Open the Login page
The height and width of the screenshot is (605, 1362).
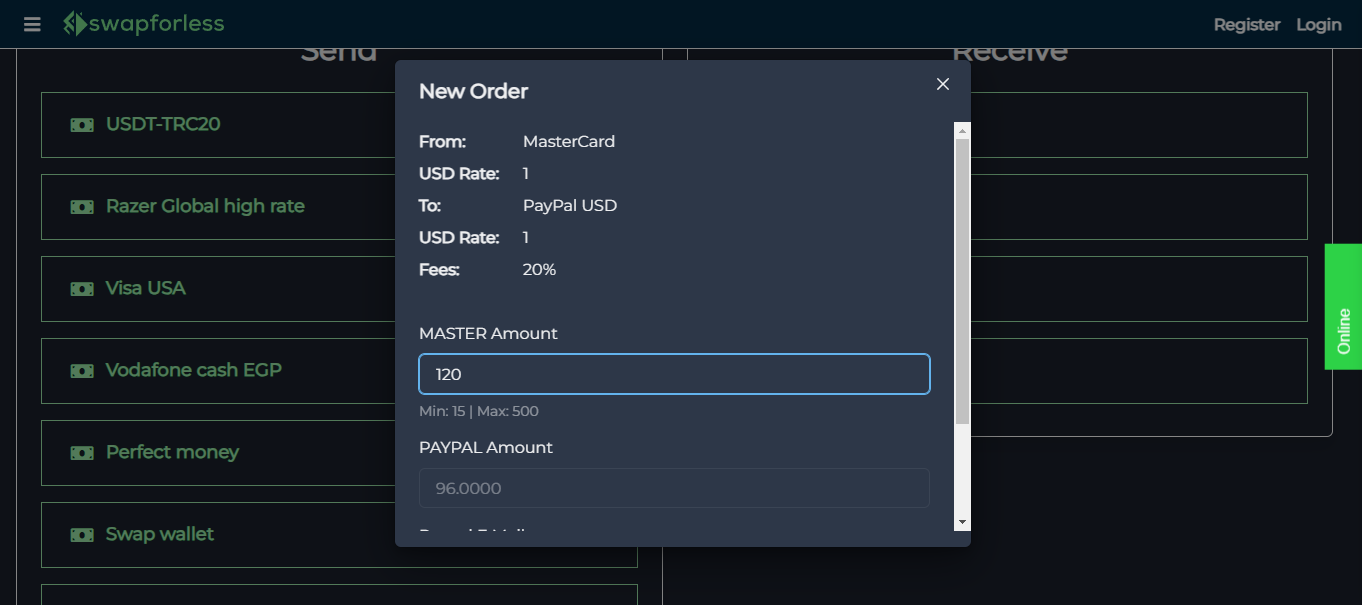[1318, 24]
